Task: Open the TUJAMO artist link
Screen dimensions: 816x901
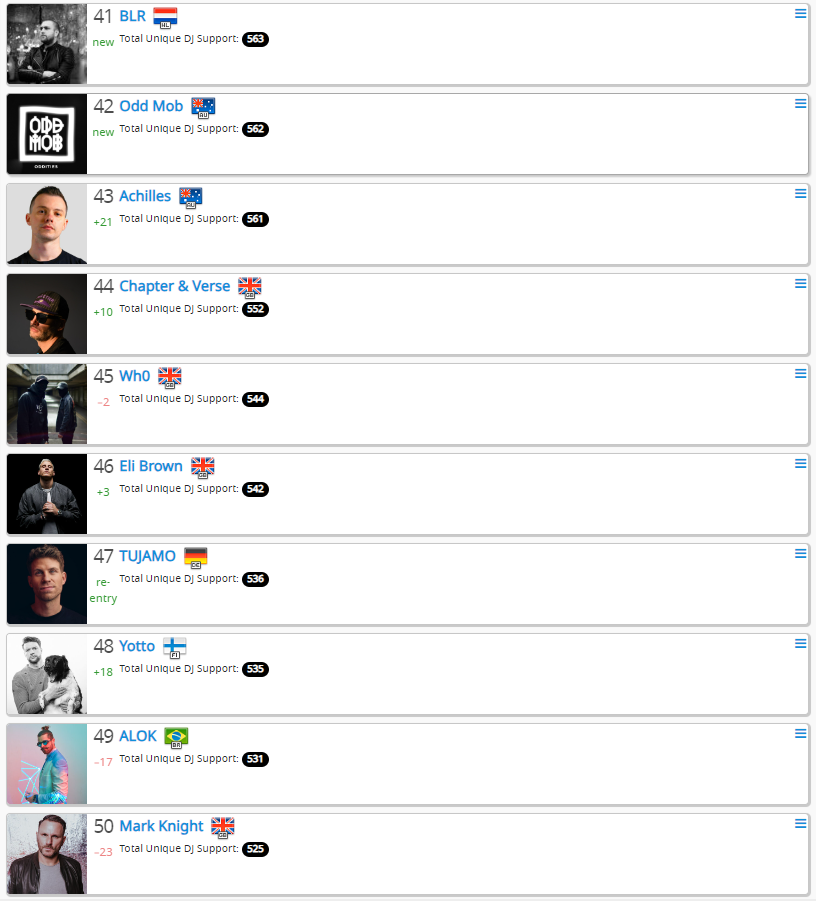Action: pos(148,556)
